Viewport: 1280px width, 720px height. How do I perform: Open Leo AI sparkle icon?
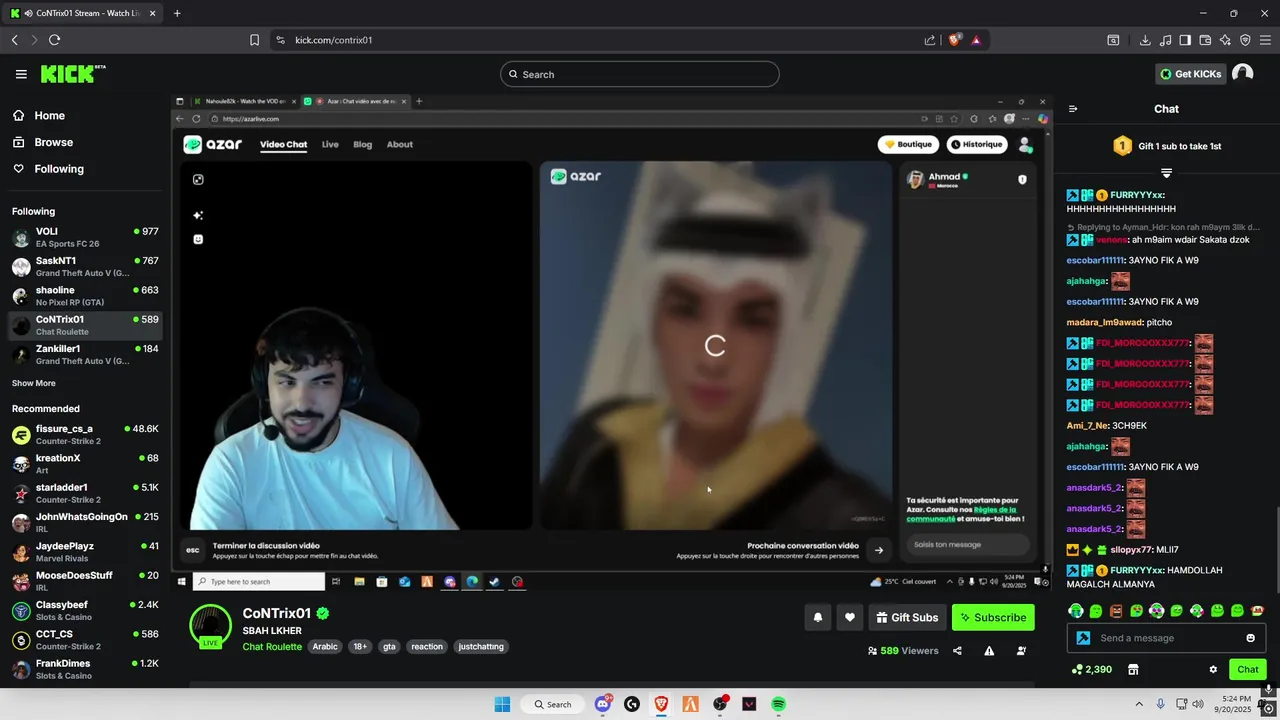coord(1225,40)
